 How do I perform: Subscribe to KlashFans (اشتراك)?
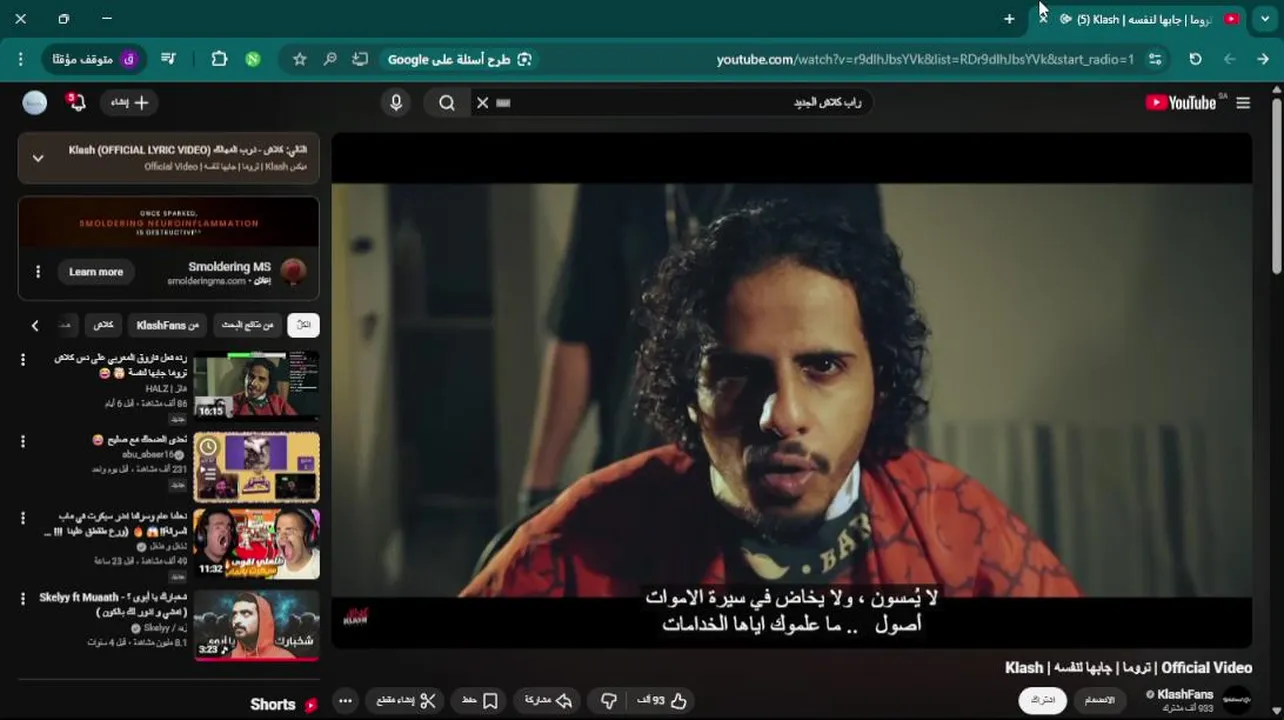(1043, 700)
